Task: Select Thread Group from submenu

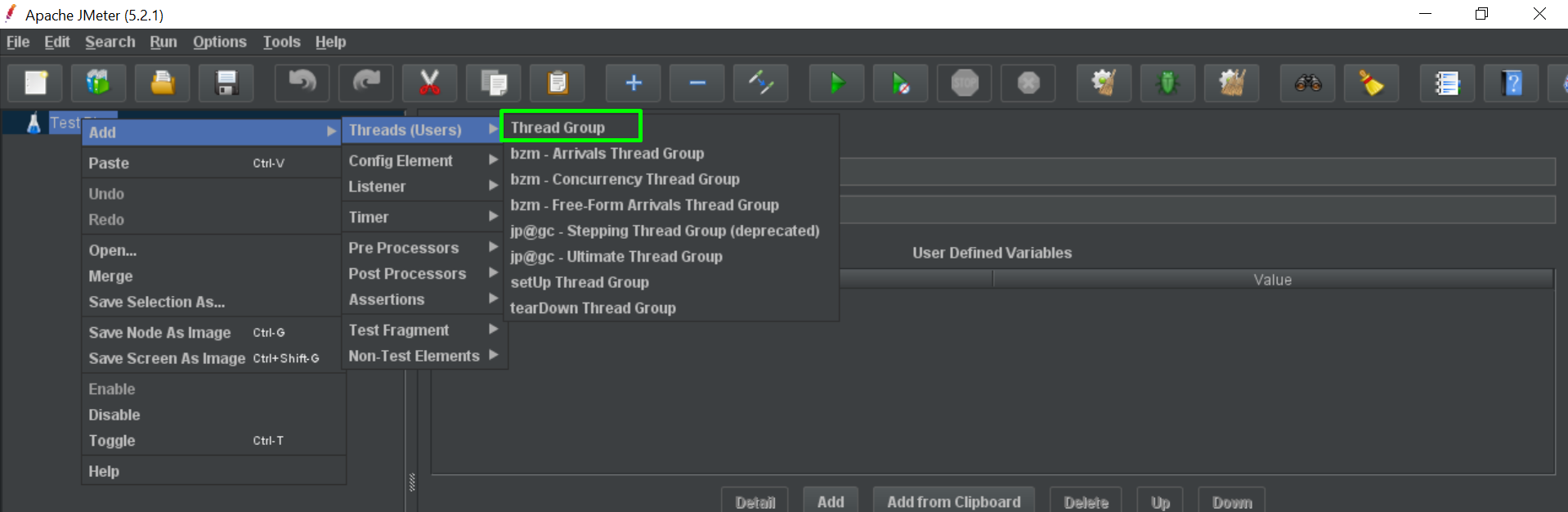Action: click(x=571, y=127)
